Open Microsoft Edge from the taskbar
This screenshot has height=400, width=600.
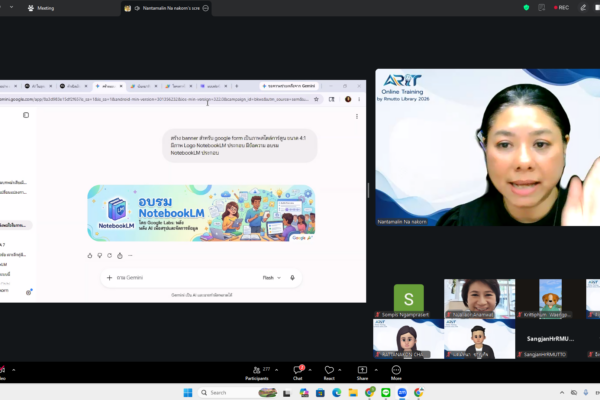point(336,392)
